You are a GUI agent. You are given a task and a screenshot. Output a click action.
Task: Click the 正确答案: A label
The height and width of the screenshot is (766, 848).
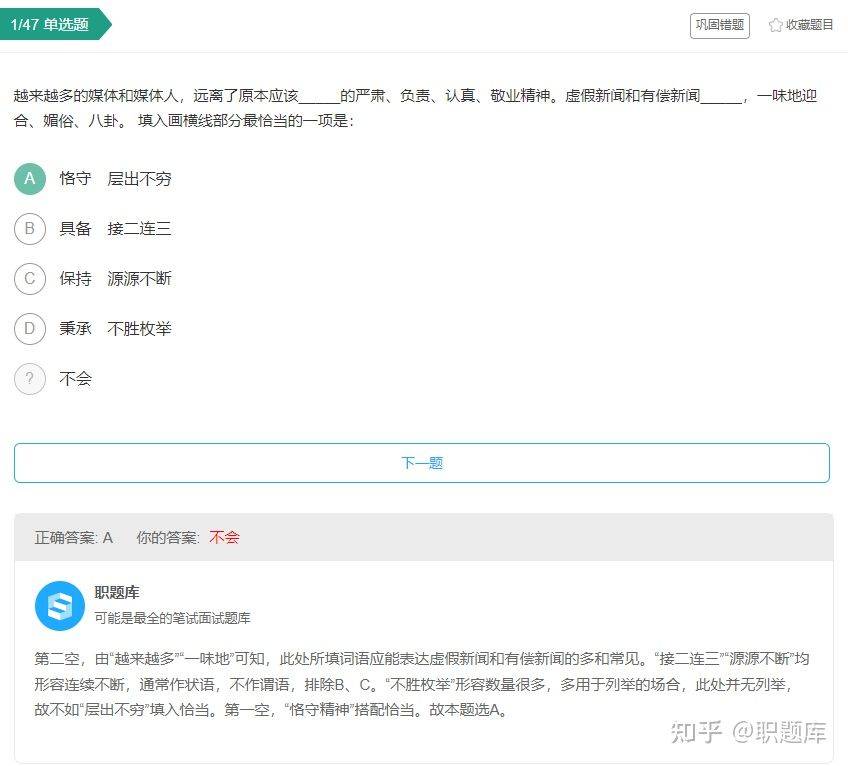(76, 537)
